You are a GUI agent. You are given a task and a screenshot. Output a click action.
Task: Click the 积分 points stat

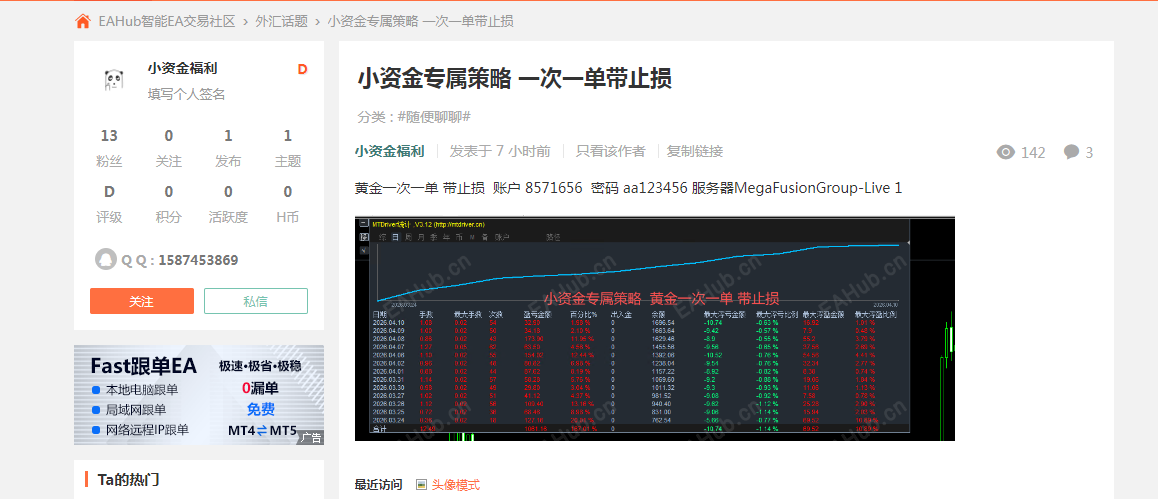[168, 204]
